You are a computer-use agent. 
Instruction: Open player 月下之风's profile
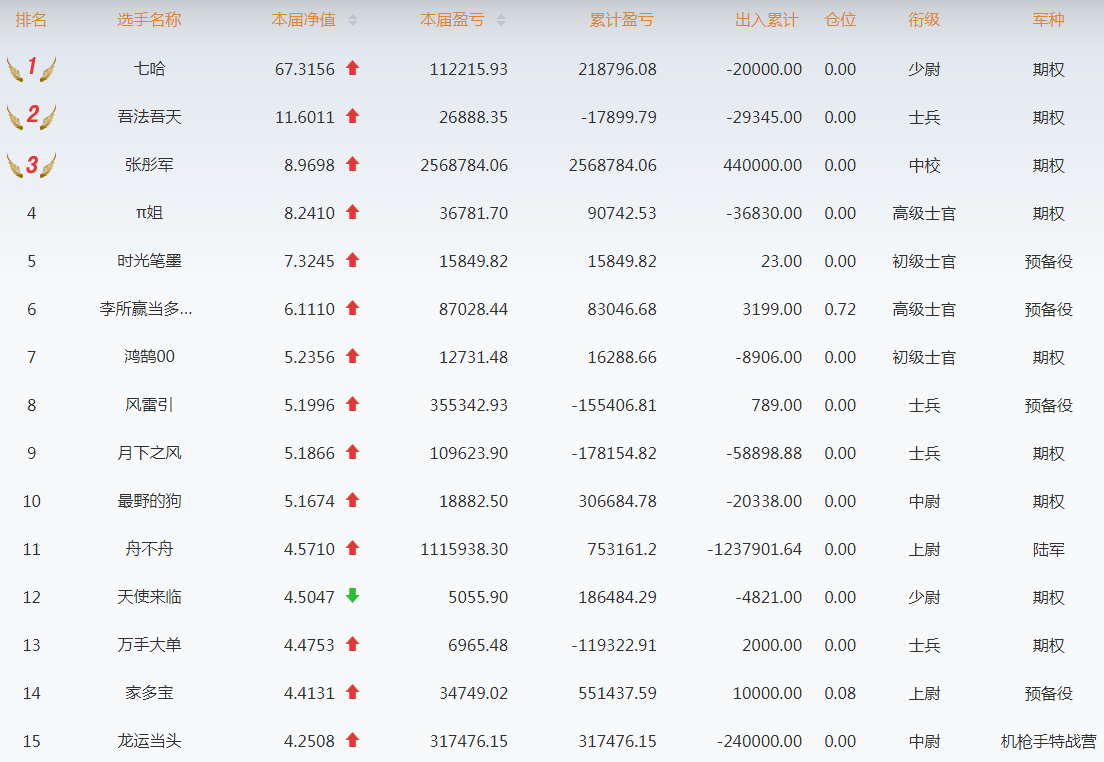149,453
